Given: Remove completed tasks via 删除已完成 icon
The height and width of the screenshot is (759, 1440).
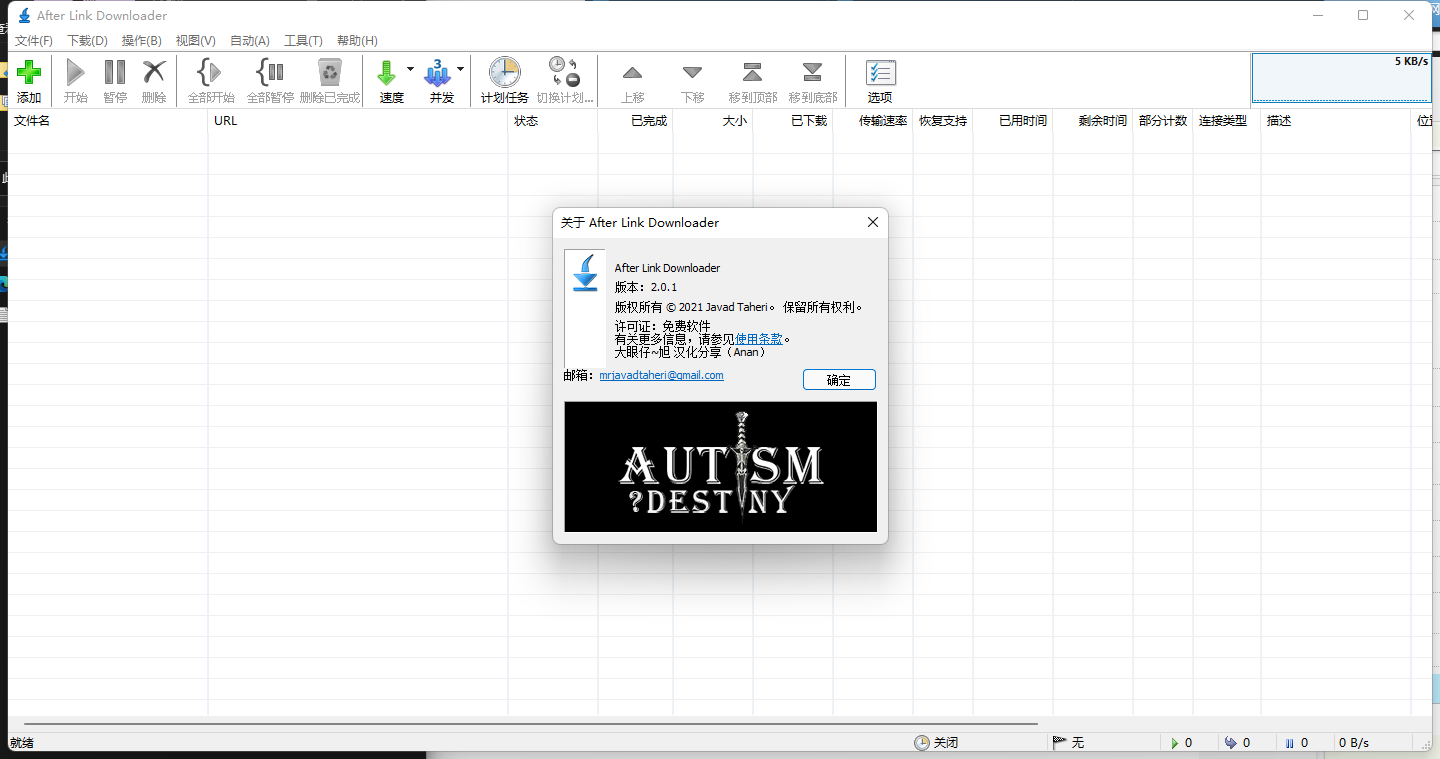Looking at the screenshot, I should point(330,80).
